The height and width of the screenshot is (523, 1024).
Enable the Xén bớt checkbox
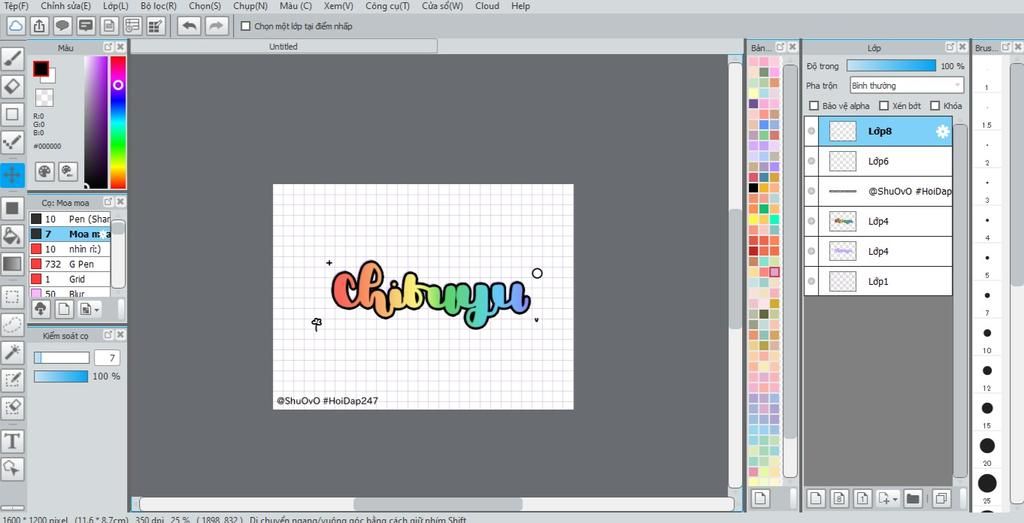884,106
